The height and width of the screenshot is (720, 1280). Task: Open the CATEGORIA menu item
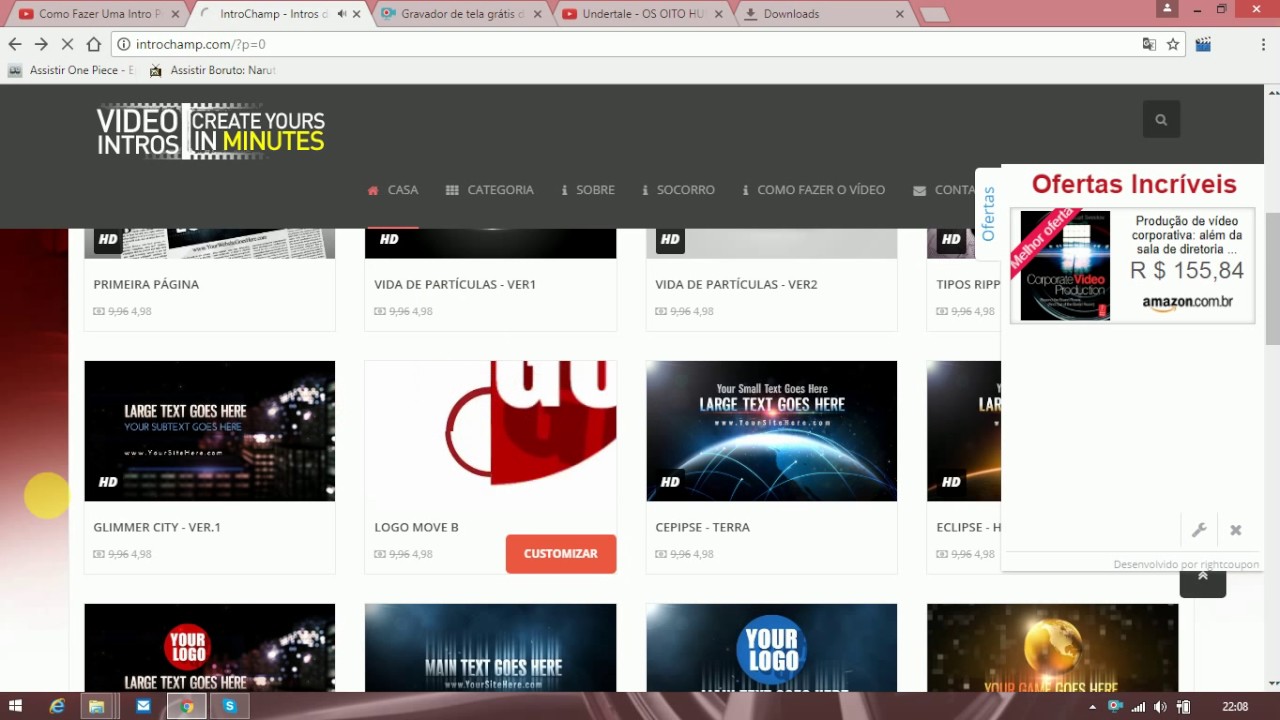[490, 190]
